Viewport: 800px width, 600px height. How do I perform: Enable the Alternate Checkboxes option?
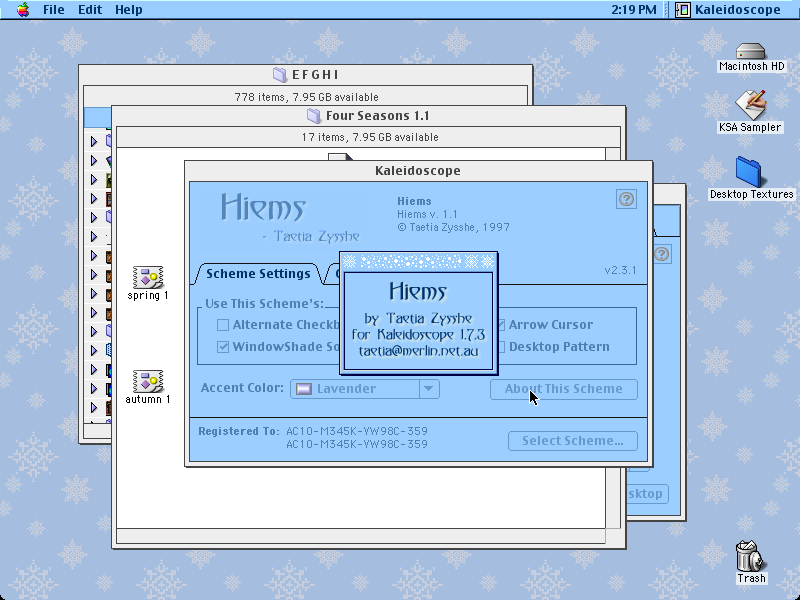(223, 325)
